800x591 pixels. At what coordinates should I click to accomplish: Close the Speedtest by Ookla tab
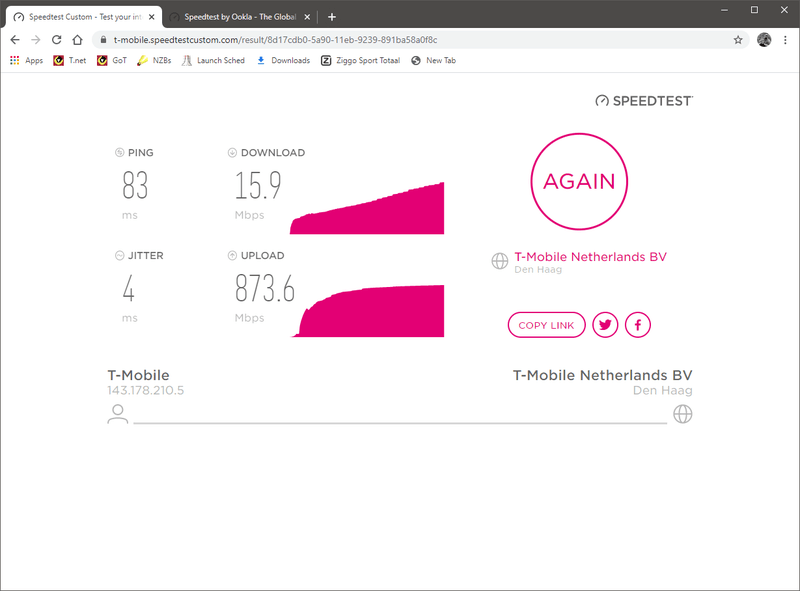307,17
